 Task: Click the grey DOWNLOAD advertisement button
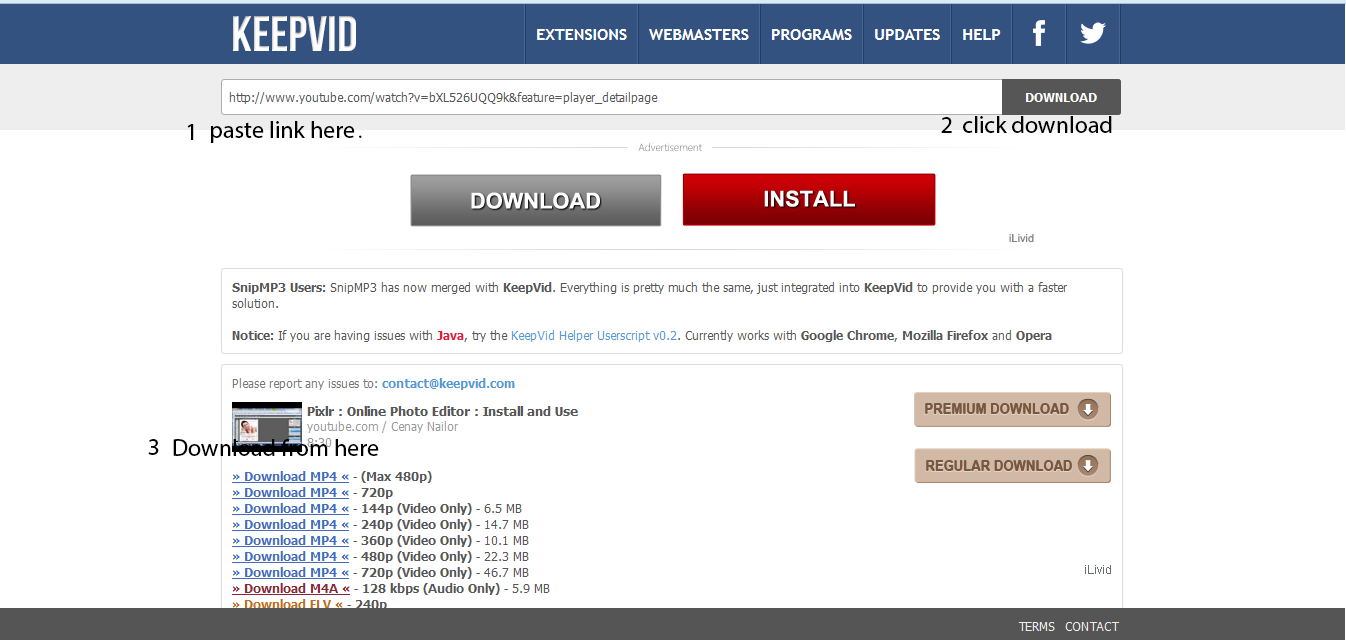pos(535,200)
